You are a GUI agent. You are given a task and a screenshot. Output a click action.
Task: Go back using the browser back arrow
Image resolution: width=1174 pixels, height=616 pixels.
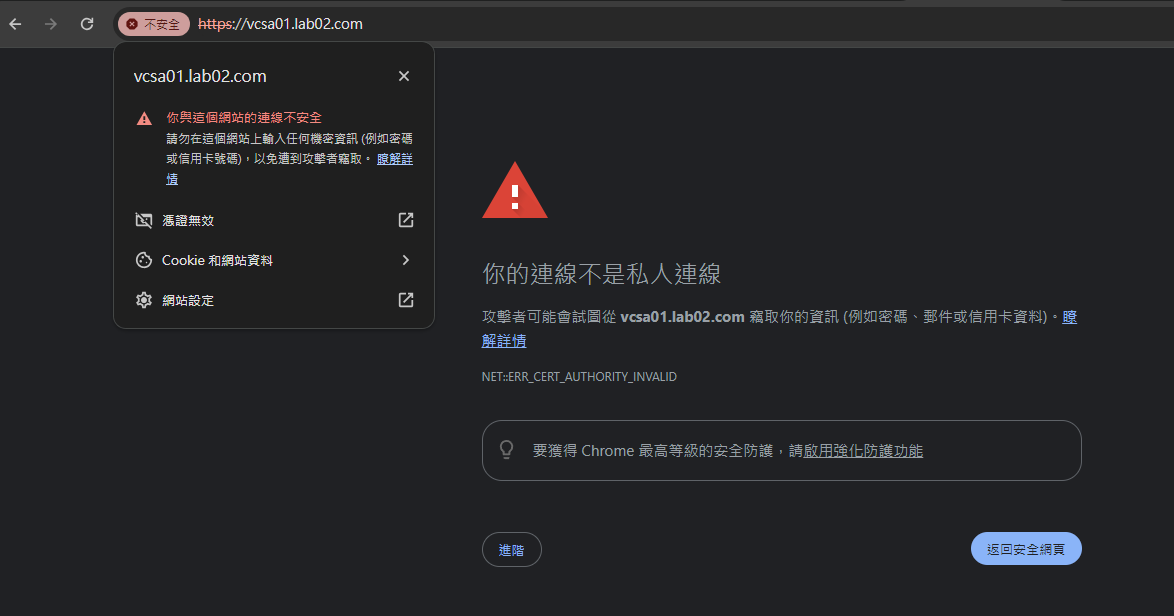15,24
